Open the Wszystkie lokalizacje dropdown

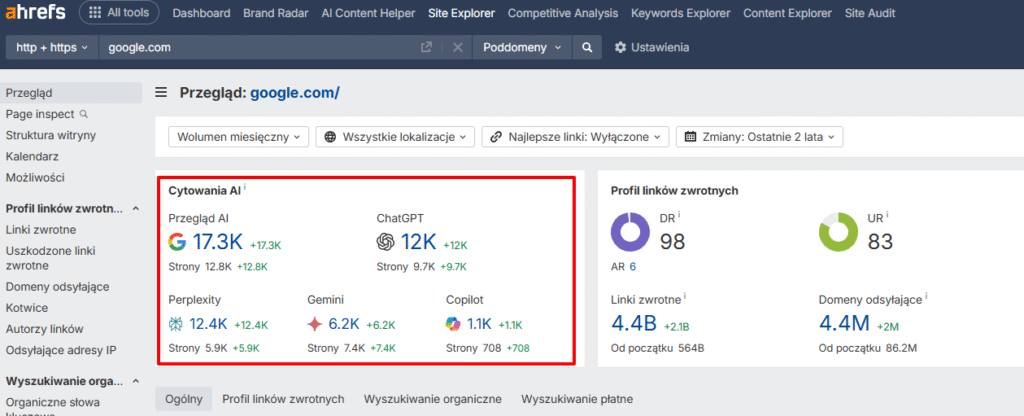[x=395, y=137]
